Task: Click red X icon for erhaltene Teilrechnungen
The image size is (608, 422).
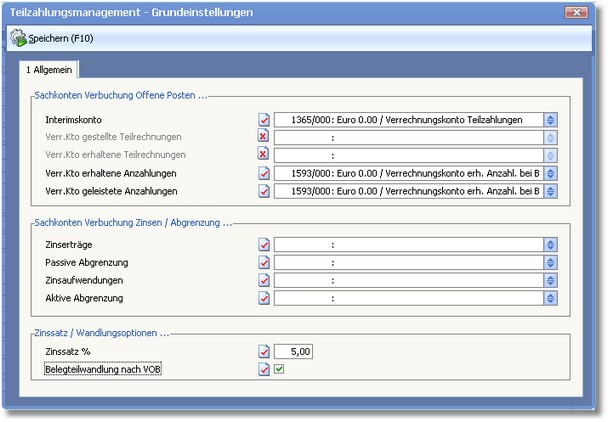Action: (264, 155)
